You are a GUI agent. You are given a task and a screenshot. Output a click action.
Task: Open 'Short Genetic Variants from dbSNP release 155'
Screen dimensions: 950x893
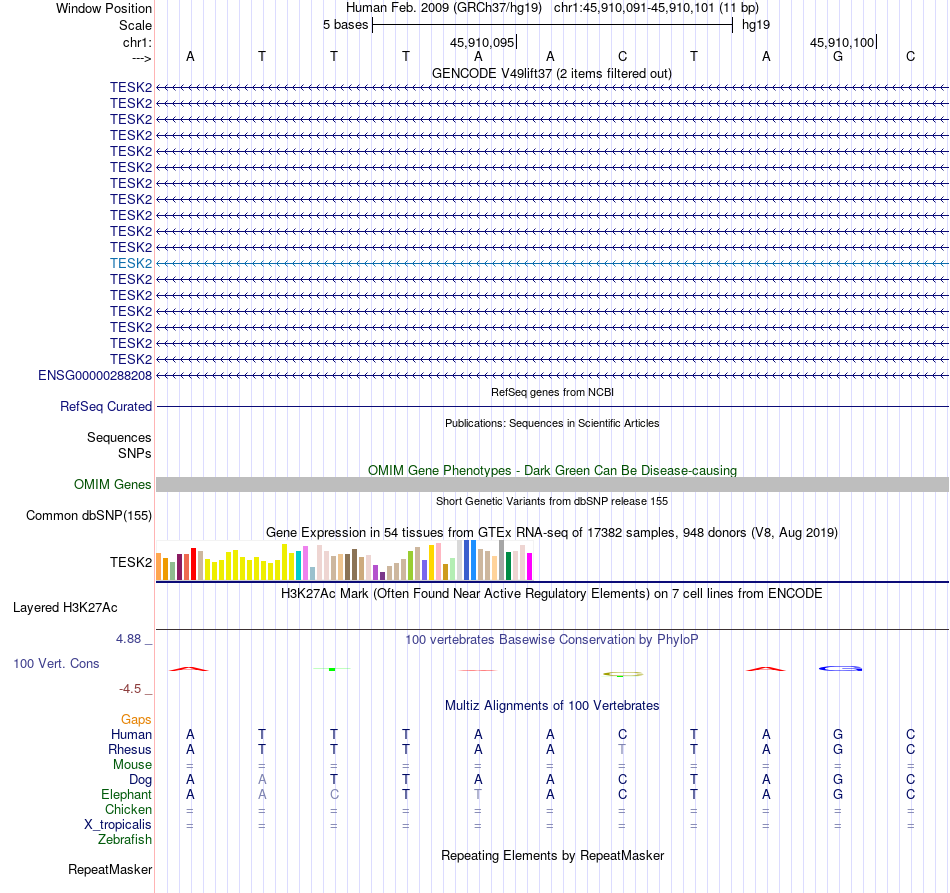[552, 501]
